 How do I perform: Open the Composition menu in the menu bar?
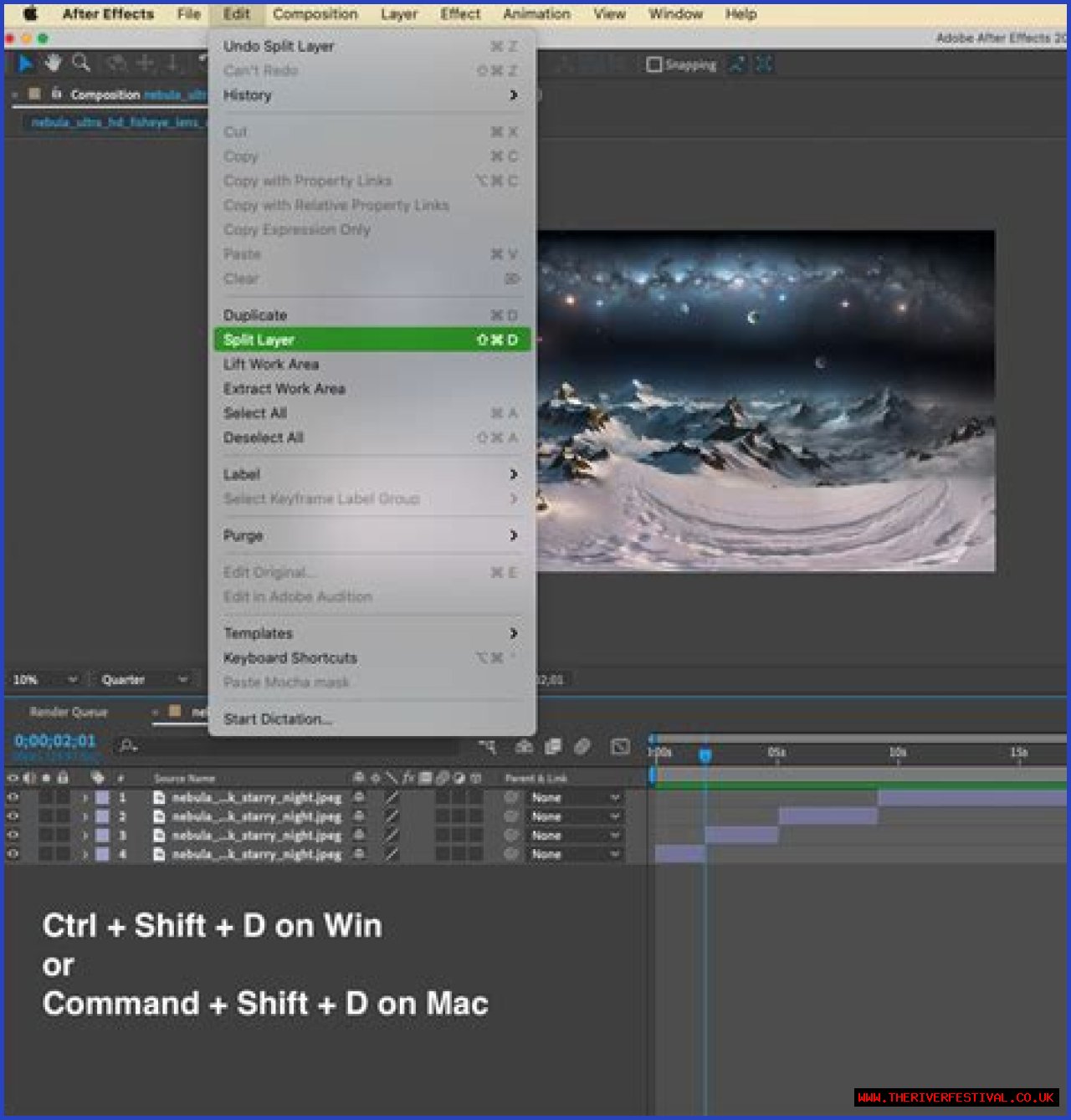[315, 14]
